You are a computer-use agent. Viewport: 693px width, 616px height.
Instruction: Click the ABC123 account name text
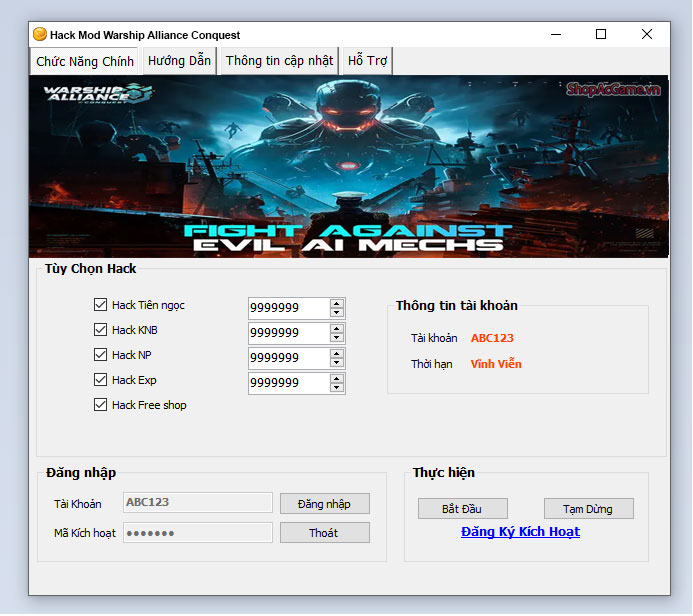[492, 338]
